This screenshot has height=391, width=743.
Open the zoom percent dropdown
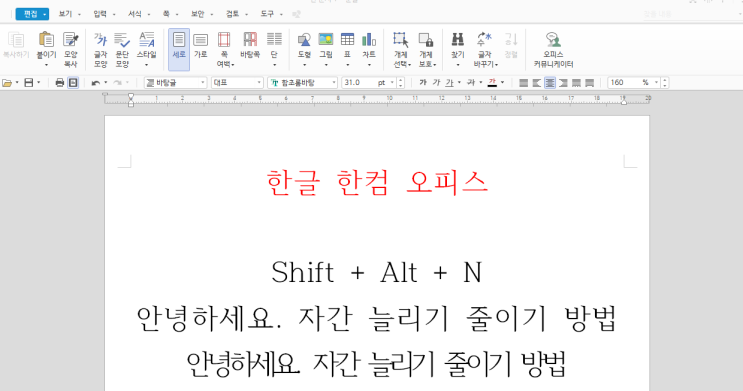click(x=656, y=82)
